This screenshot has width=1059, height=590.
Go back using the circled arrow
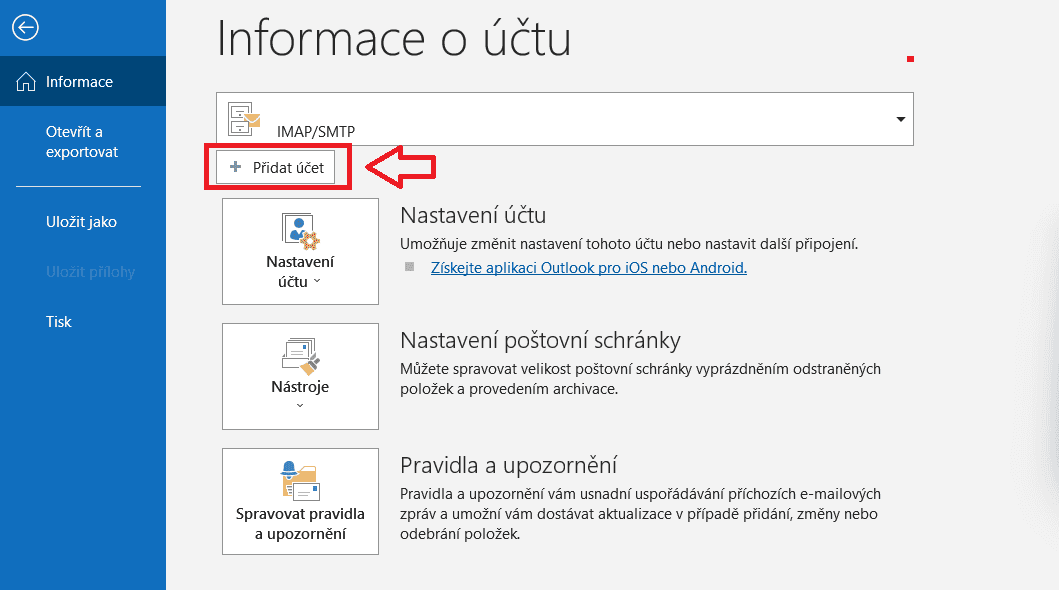coord(25,28)
